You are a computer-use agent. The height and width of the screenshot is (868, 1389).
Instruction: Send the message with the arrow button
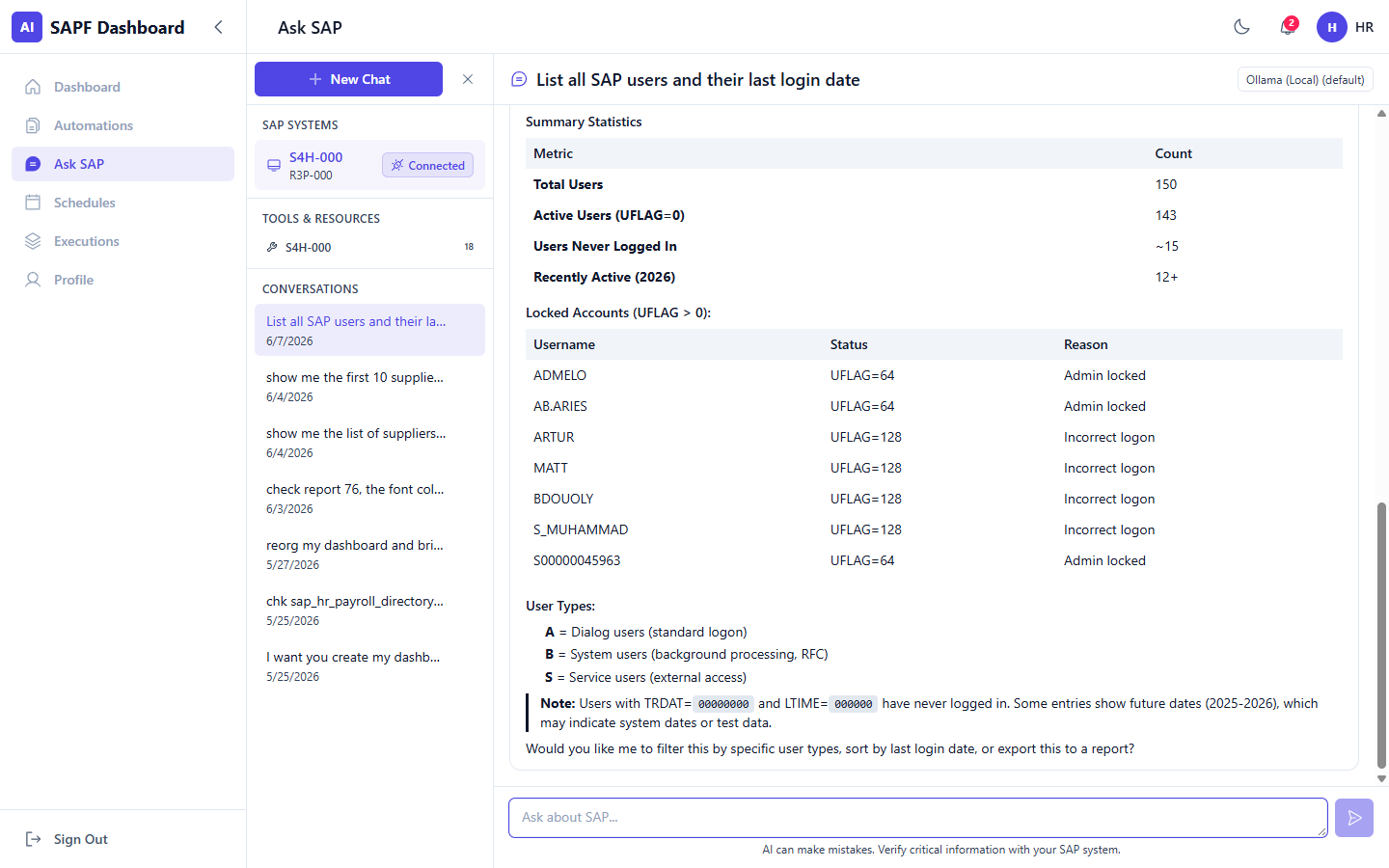(x=1354, y=818)
